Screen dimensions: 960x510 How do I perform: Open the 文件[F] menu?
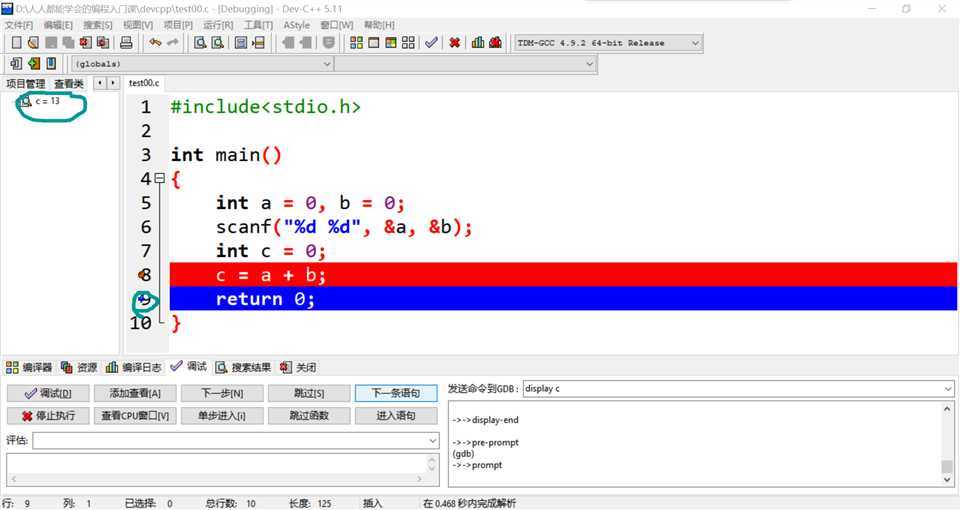tap(19, 25)
